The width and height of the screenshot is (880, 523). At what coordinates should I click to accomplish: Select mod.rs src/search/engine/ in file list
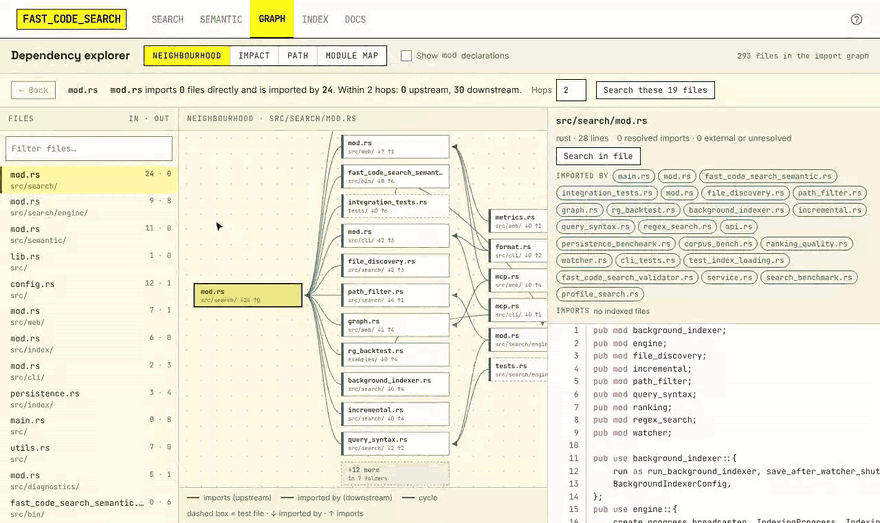click(89, 207)
